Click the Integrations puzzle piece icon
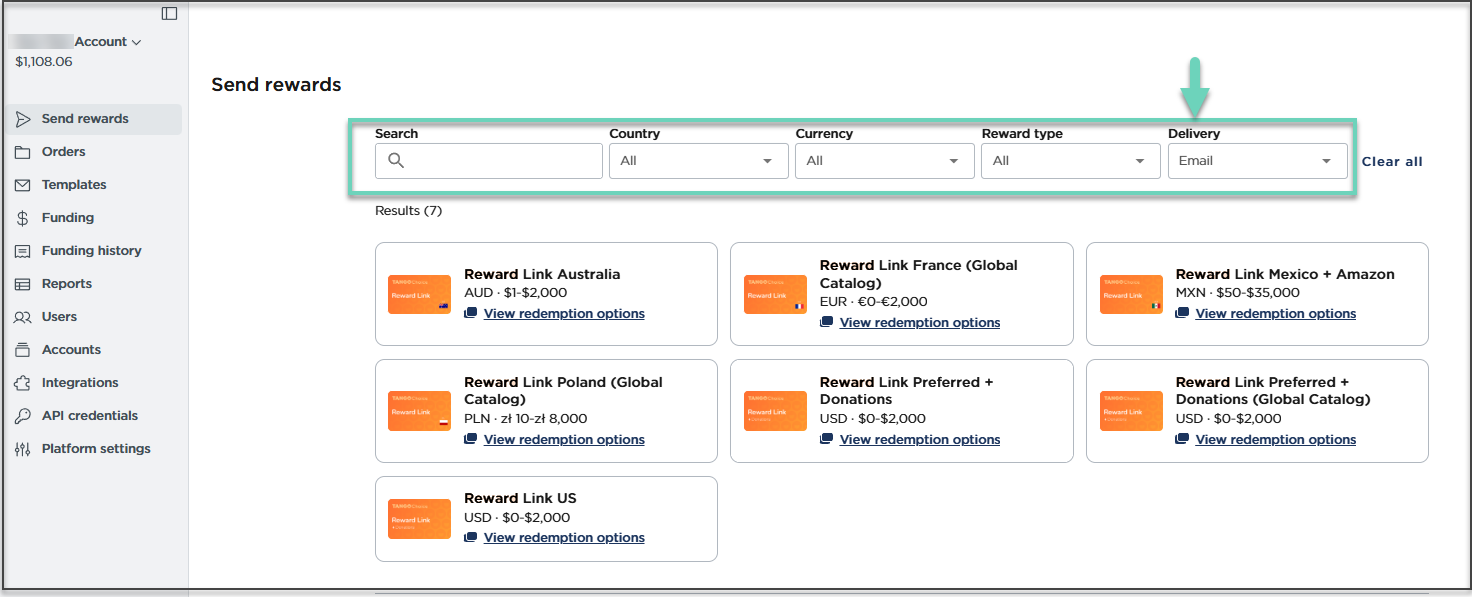The height and width of the screenshot is (597, 1472). tap(23, 383)
